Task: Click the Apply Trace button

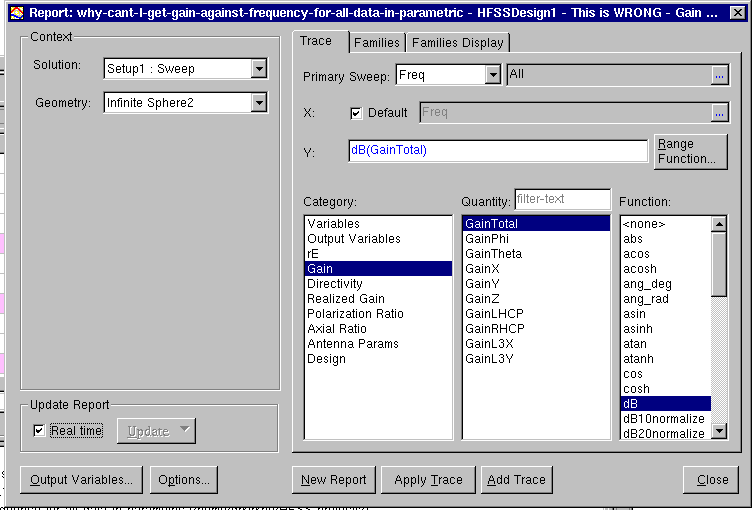Action: click(x=428, y=480)
